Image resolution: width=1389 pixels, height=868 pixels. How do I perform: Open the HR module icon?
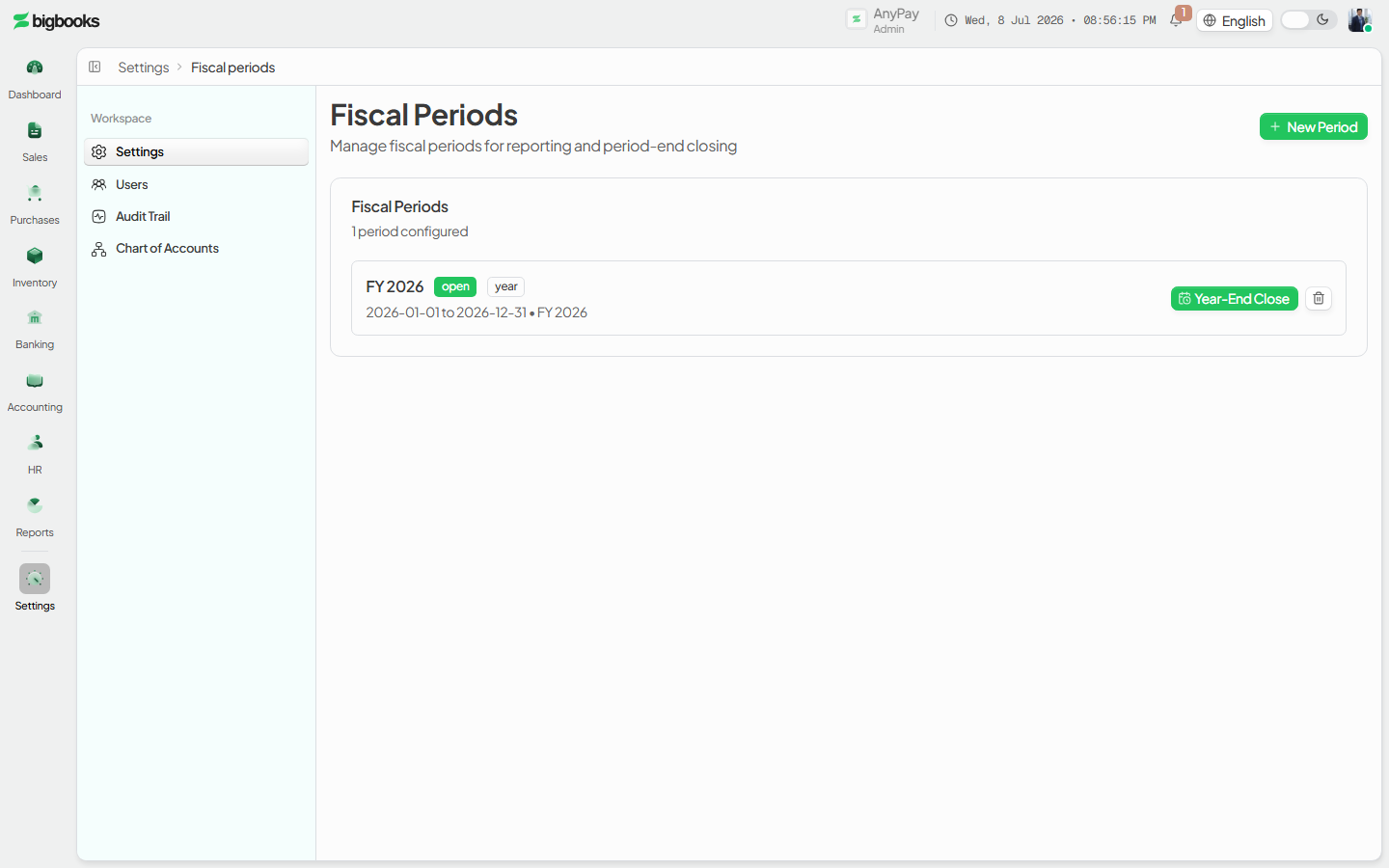coord(35,443)
